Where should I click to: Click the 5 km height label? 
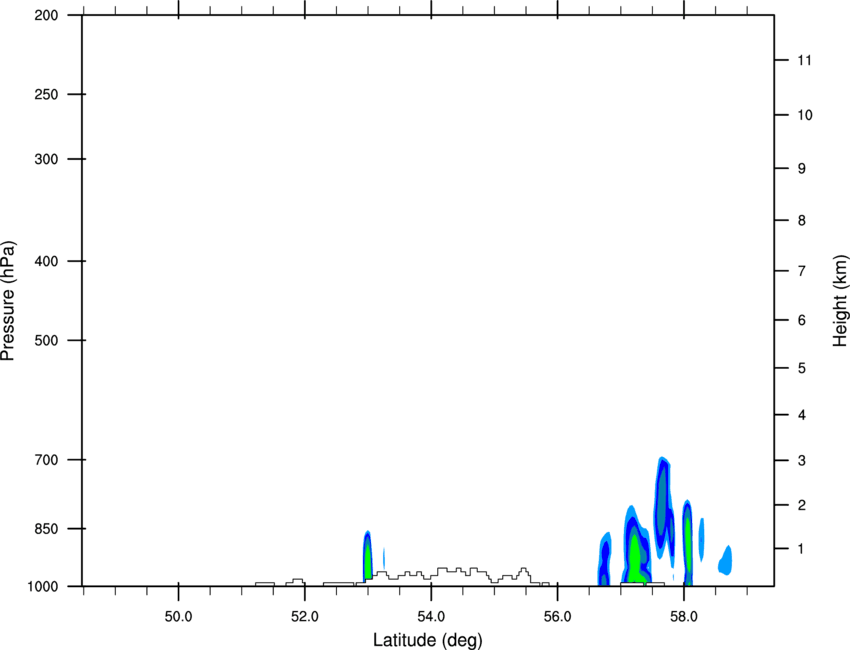[802, 368]
